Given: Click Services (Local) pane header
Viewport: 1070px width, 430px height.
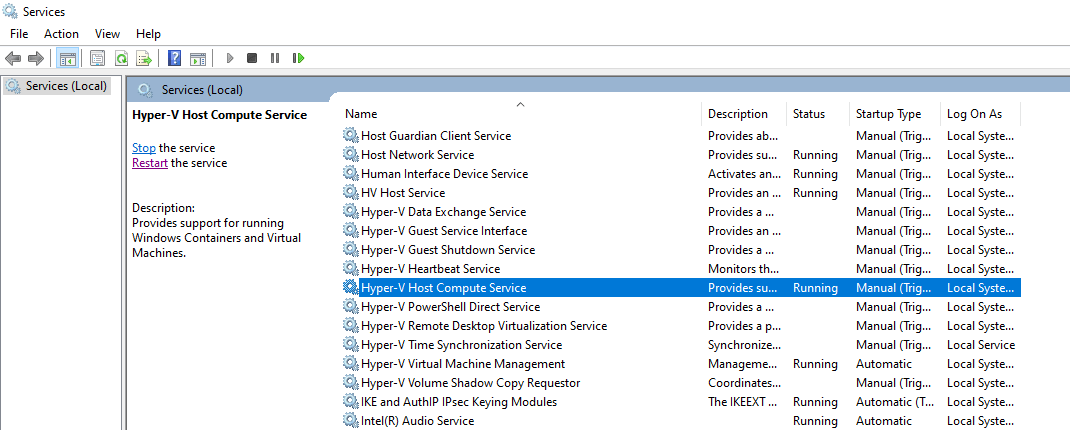Looking at the screenshot, I should [x=201, y=89].
